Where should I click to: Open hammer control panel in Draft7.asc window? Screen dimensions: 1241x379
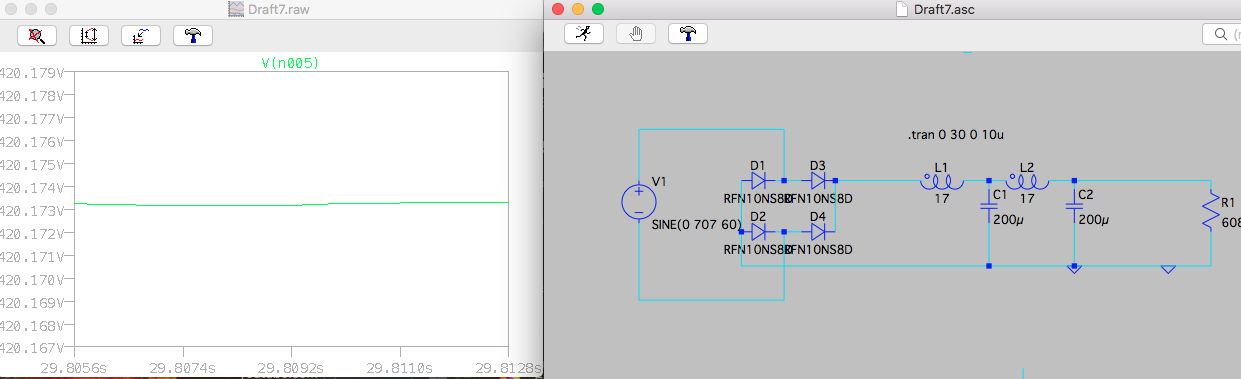(688, 33)
